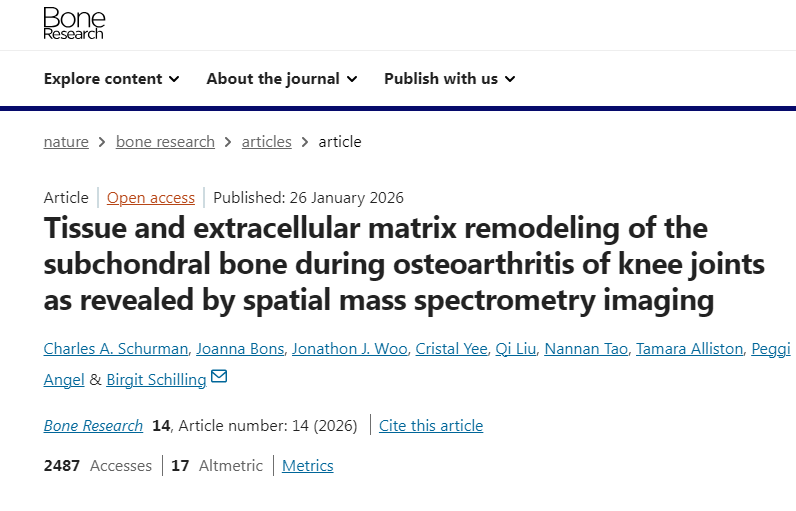Click the Open access link
Image resolution: width=796 pixels, height=511 pixels.
(151, 198)
